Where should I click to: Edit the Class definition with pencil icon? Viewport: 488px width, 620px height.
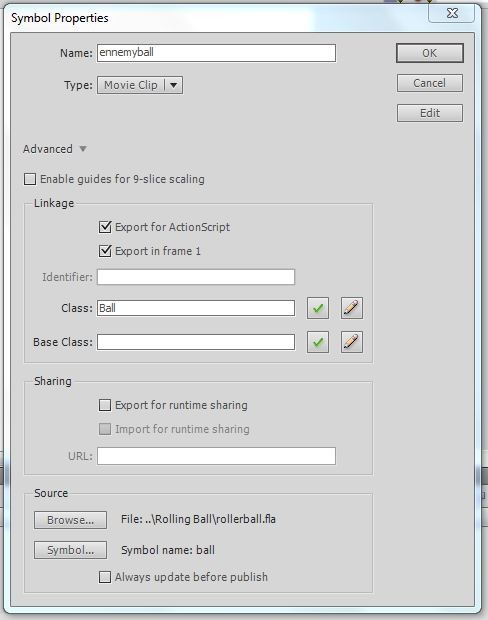coord(352,308)
